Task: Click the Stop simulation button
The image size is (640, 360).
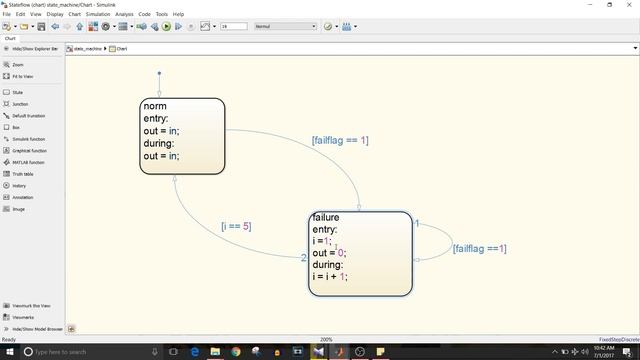Action: point(191,27)
